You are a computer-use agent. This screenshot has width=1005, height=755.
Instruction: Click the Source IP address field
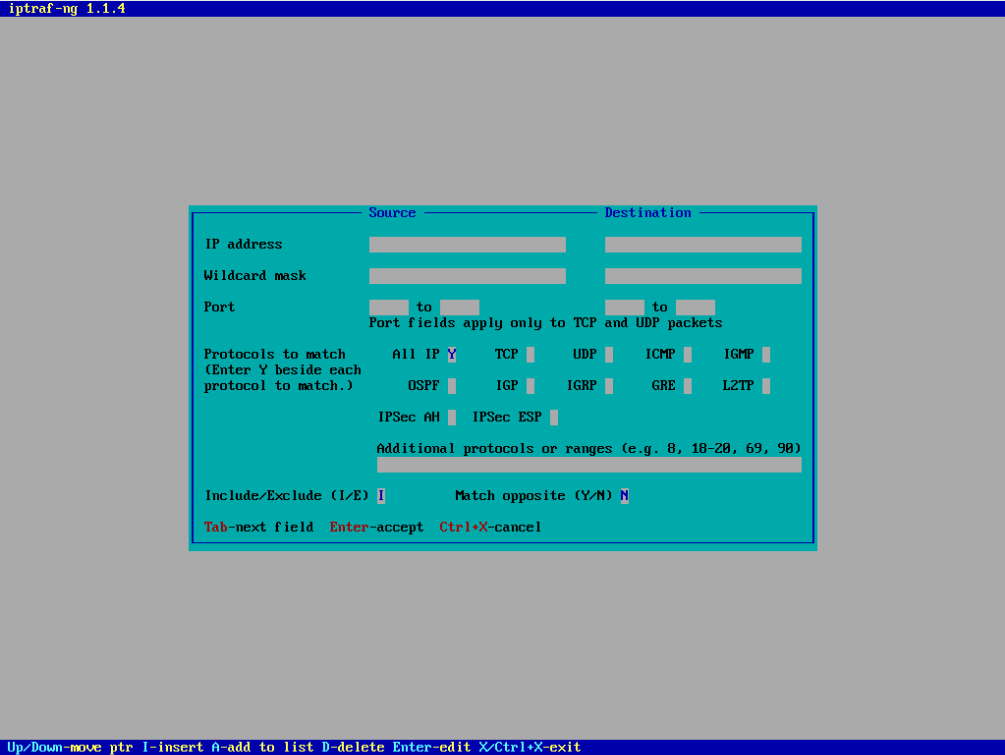pos(467,245)
